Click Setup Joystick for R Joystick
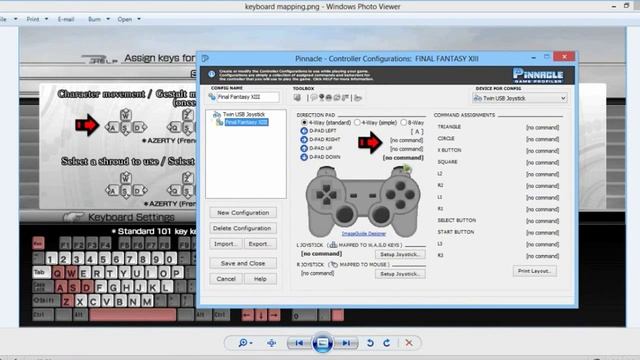 click(400, 274)
